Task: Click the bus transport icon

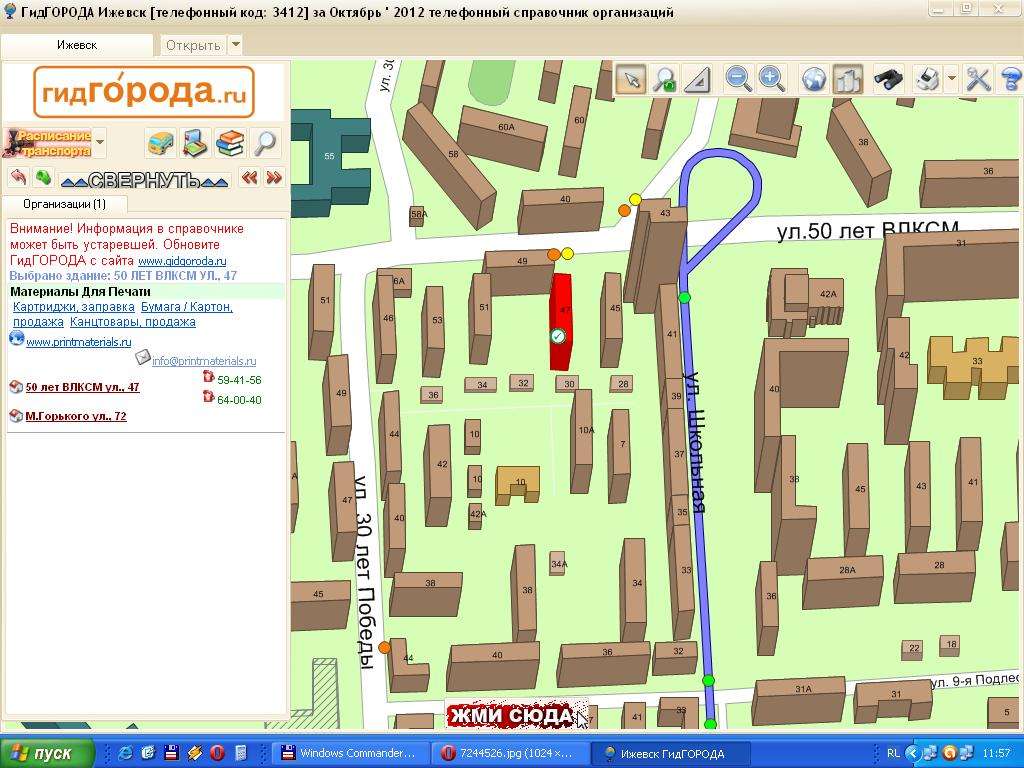Action: coord(161,143)
